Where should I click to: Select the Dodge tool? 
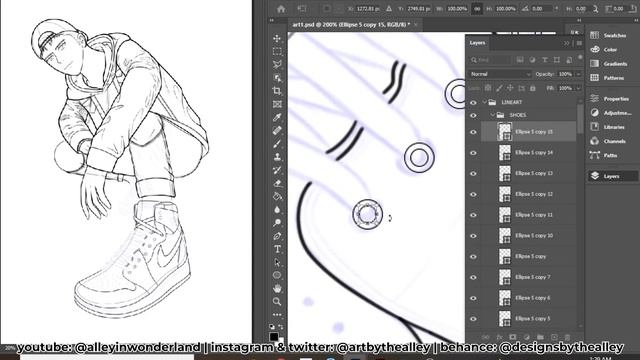click(277, 223)
